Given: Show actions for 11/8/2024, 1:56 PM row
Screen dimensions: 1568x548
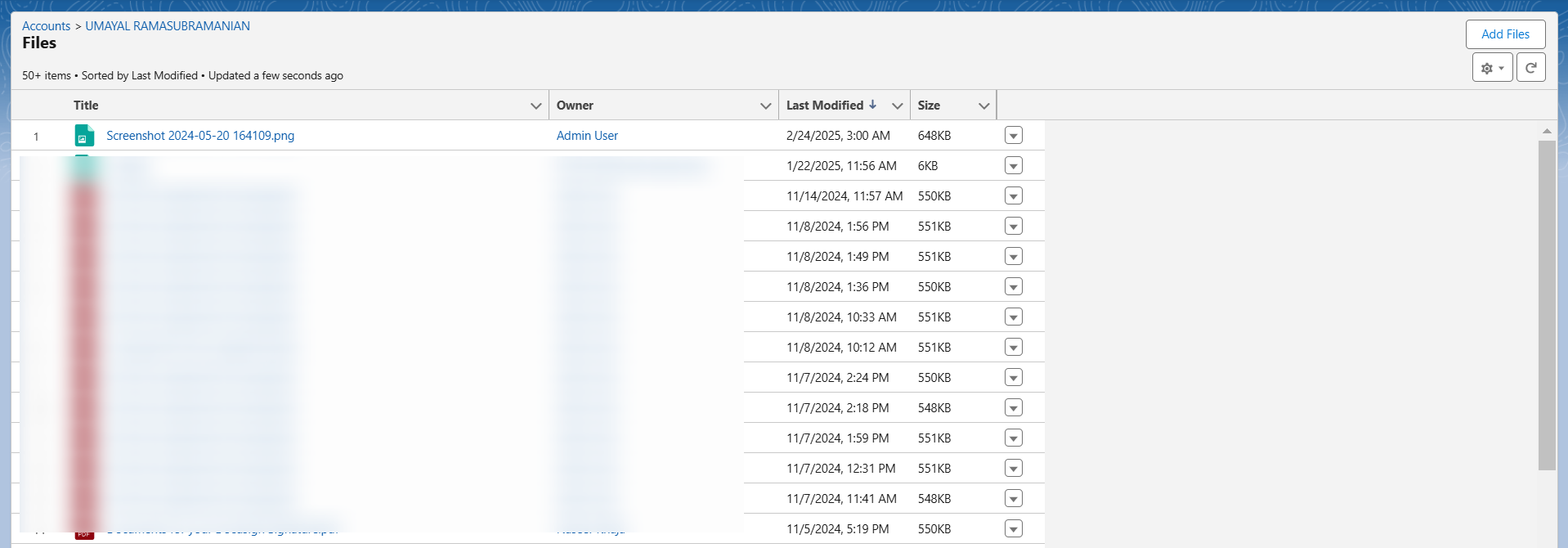Looking at the screenshot, I should coord(1014,227).
